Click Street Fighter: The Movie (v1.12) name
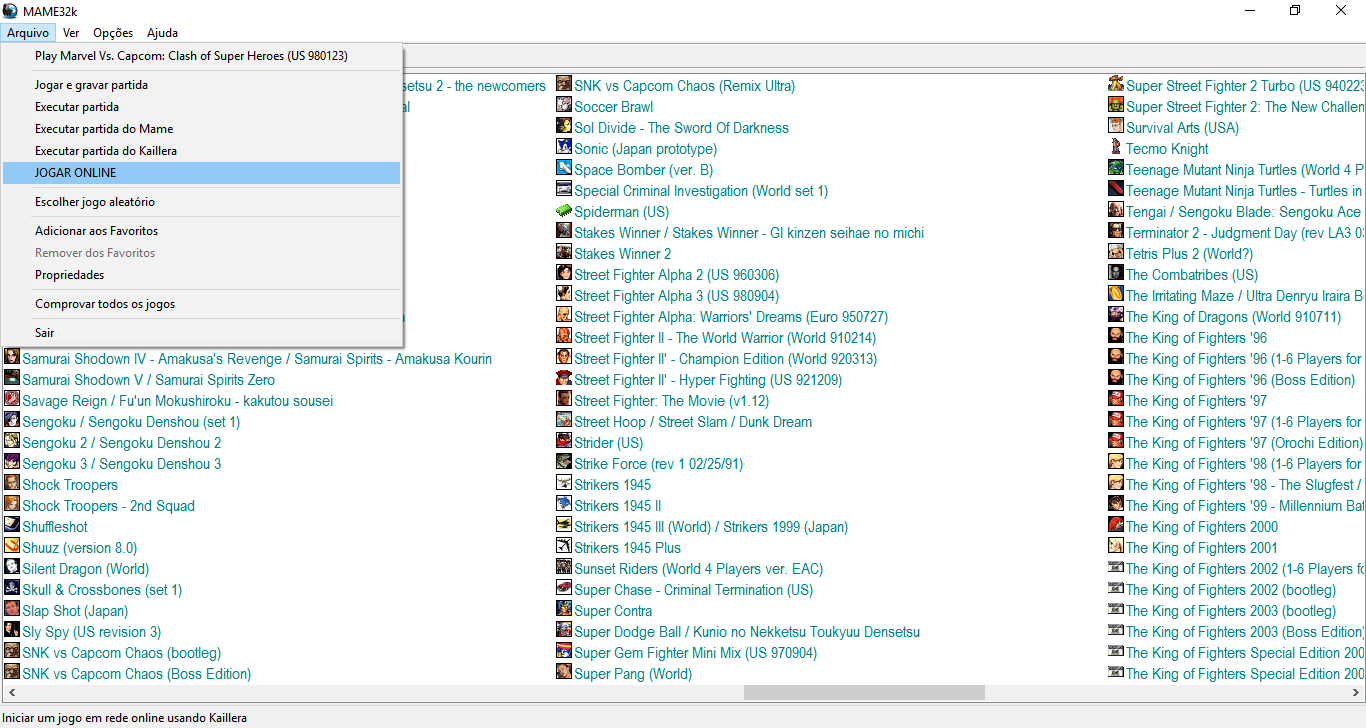Image resolution: width=1366 pixels, height=728 pixels. [x=672, y=401]
